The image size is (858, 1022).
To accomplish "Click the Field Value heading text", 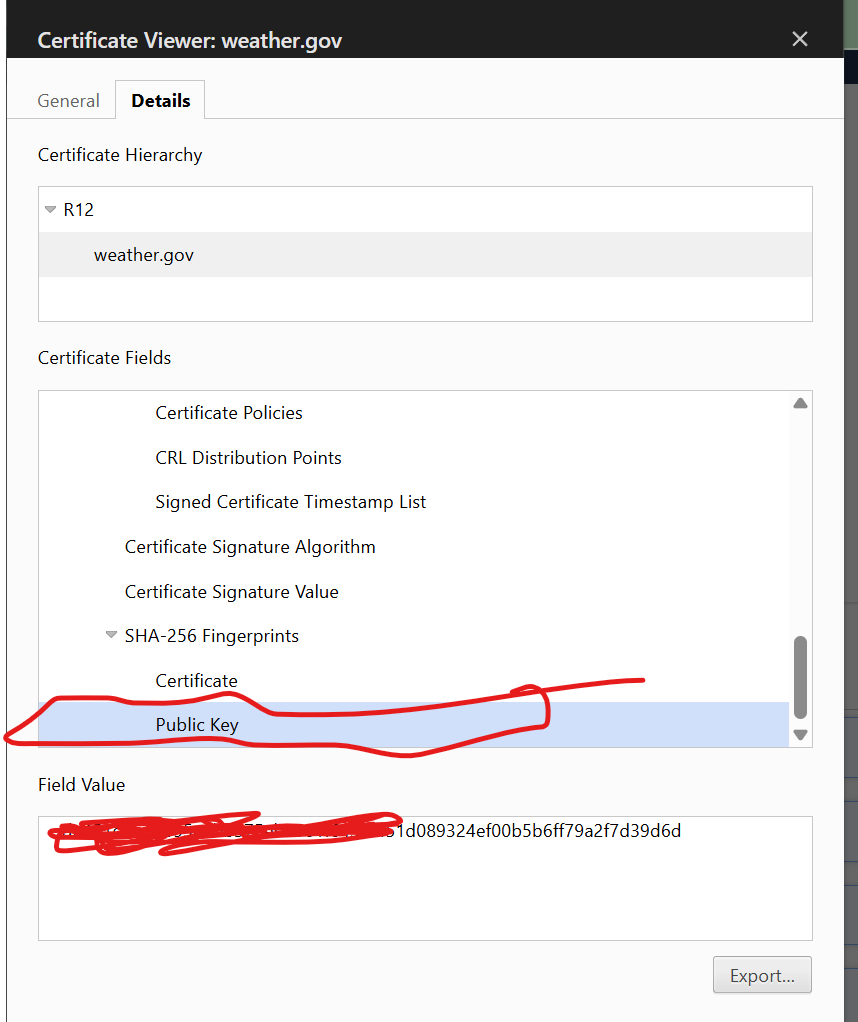I will coord(81,785).
